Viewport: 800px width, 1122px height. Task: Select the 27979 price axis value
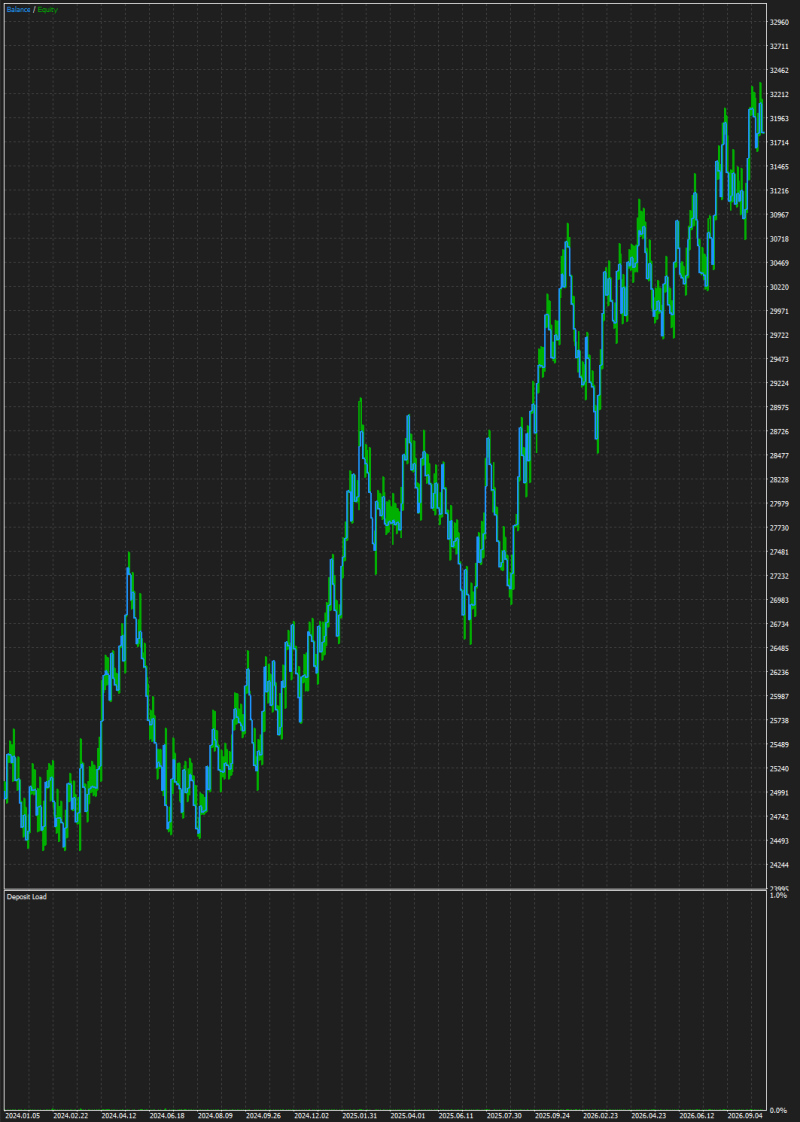[x=779, y=504]
